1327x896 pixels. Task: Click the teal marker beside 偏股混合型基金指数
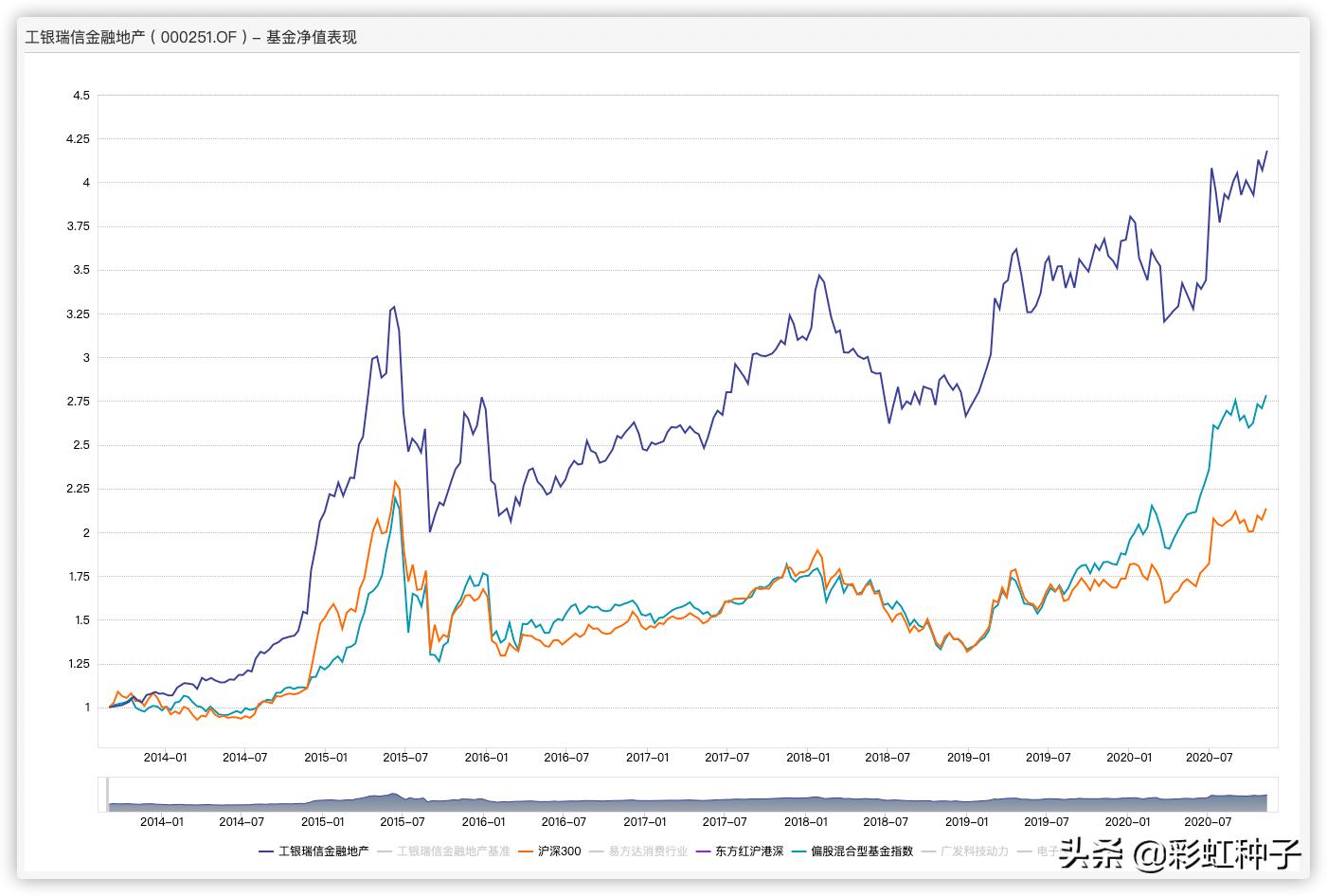coord(797,850)
